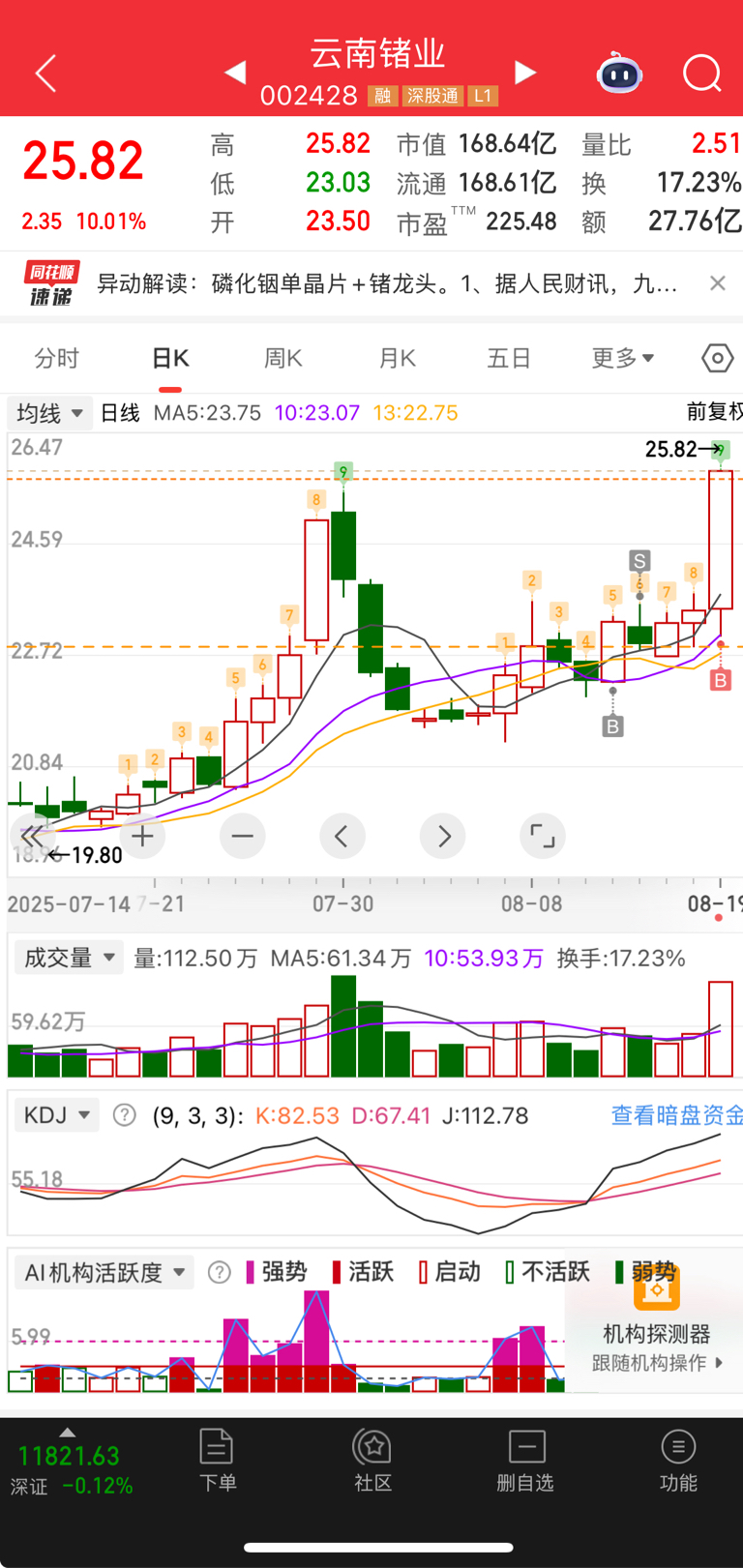Tap the green 9 sequence marker at the peak
Image resolution: width=743 pixels, height=1568 pixels.
coord(342,472)
